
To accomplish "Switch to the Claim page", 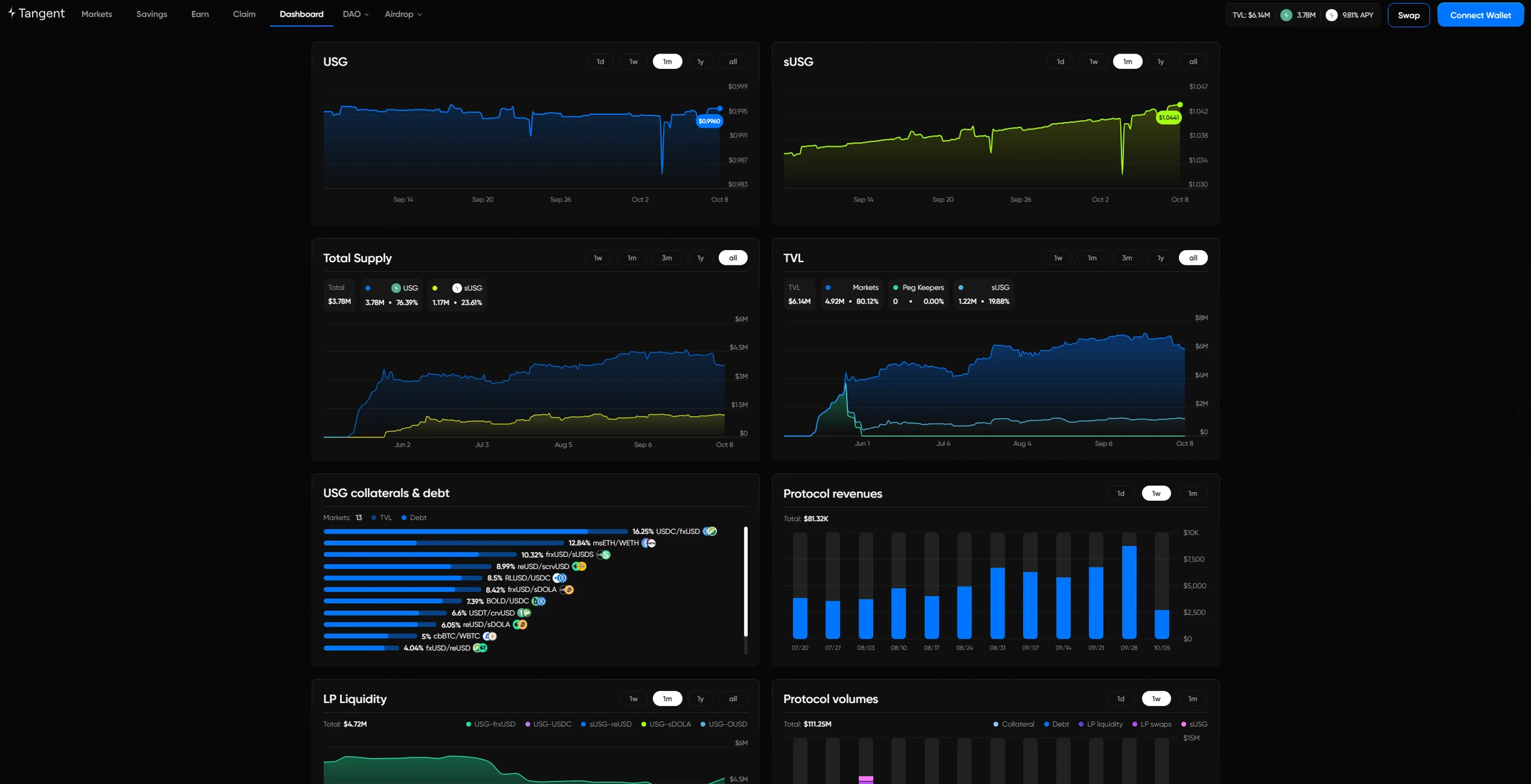I will tap(244, 14).
